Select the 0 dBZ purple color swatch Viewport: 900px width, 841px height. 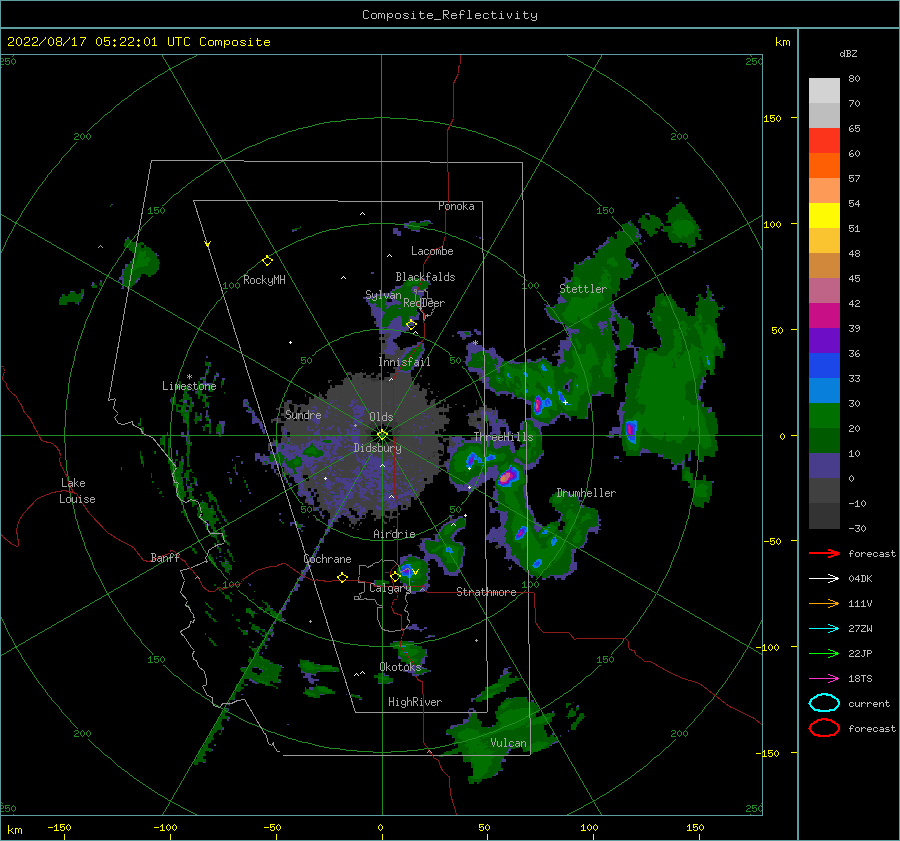(824, 465)
